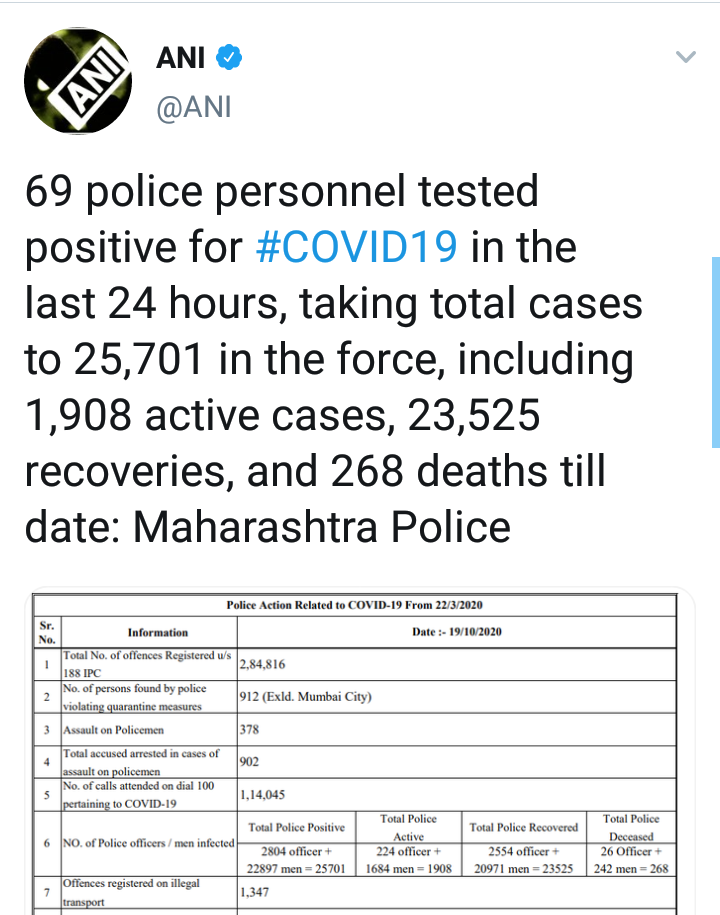Click the Total Police Recovered cell
The height and width of the screenshot is (915, 720).
click(523, 827)
